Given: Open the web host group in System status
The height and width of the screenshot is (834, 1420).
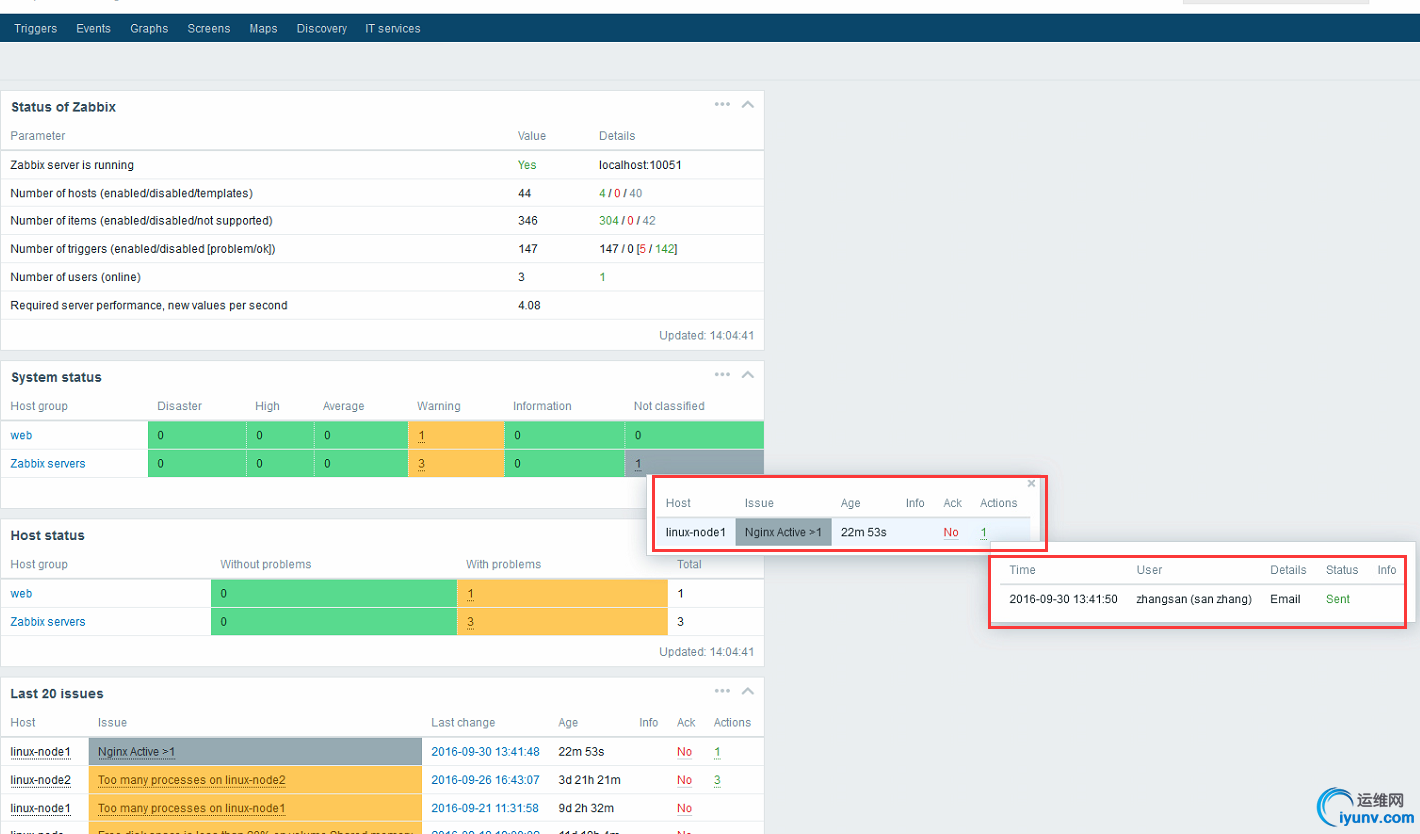Looking at the screenshot, I should pyautogui.click(x=21, y=435).
